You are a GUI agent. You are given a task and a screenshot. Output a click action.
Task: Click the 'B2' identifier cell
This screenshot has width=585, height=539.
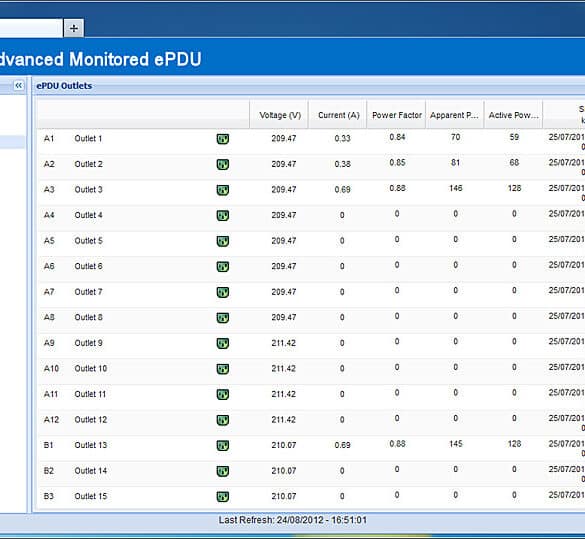click(49, 471)
